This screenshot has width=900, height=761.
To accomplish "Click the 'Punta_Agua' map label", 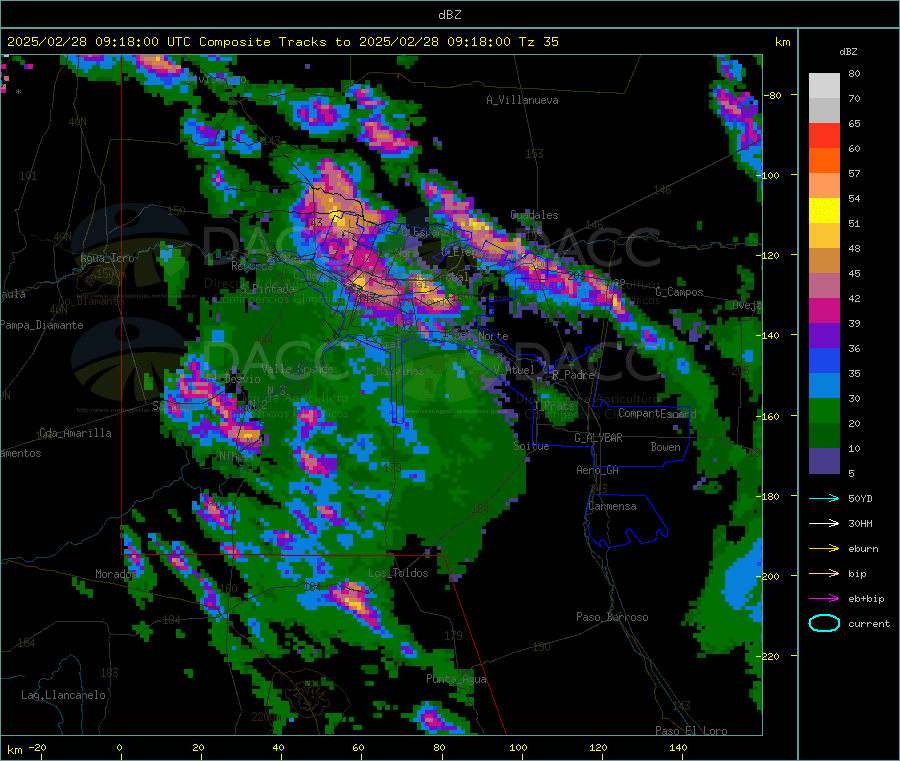I will 456,679.
